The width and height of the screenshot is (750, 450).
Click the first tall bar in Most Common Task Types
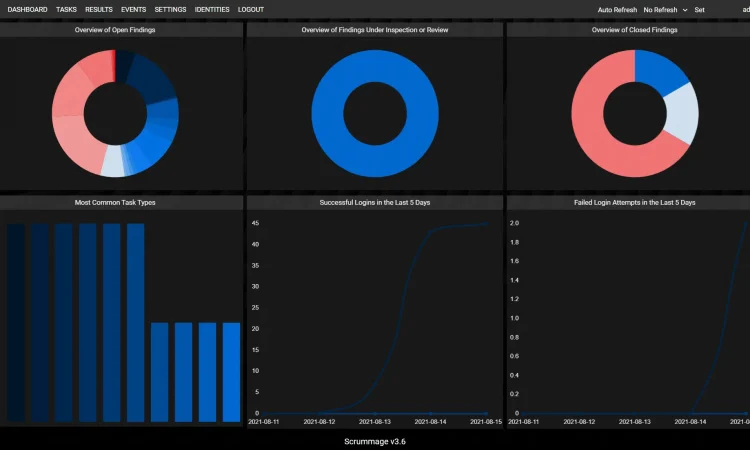16,323
